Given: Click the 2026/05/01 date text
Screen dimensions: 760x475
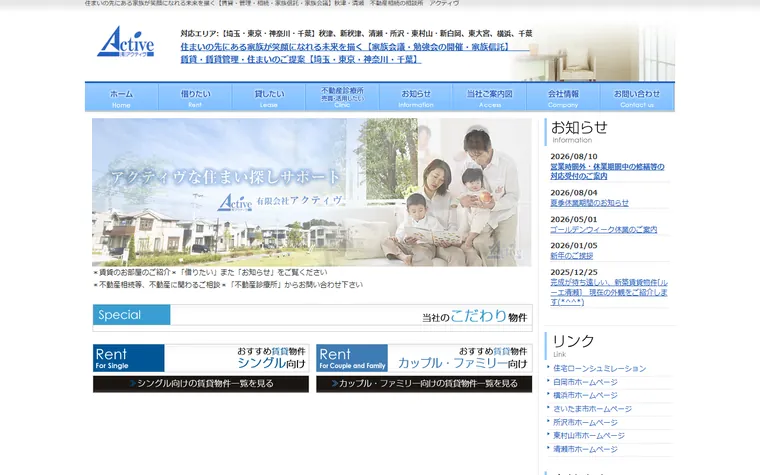Looking at the screenshot, I should pos(574,219).
